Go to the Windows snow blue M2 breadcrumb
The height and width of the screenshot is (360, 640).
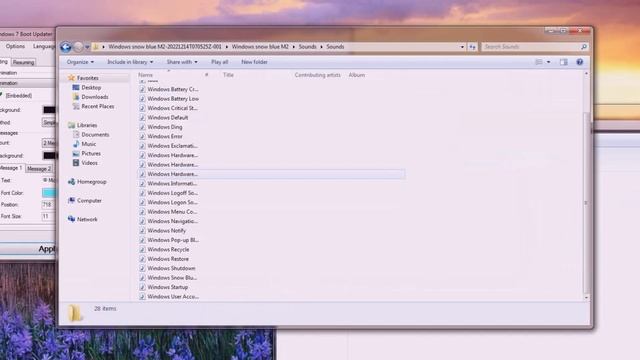click(x=260, y=47)
